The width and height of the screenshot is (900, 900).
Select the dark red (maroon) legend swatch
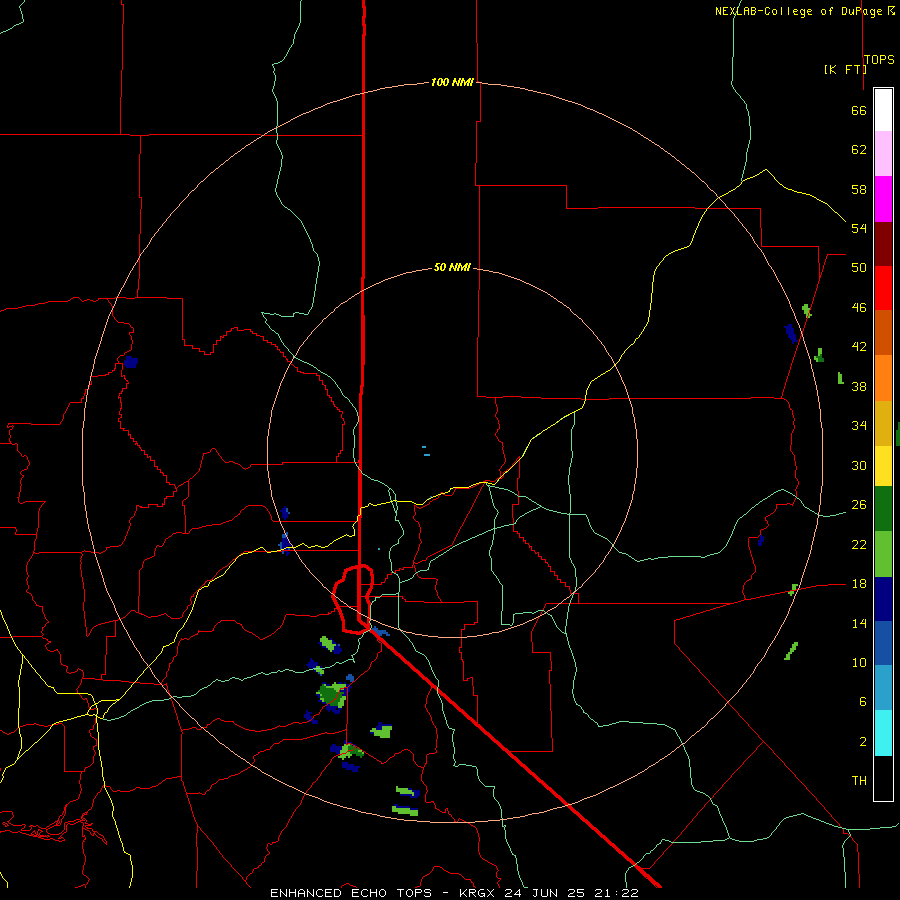[883, 243]
